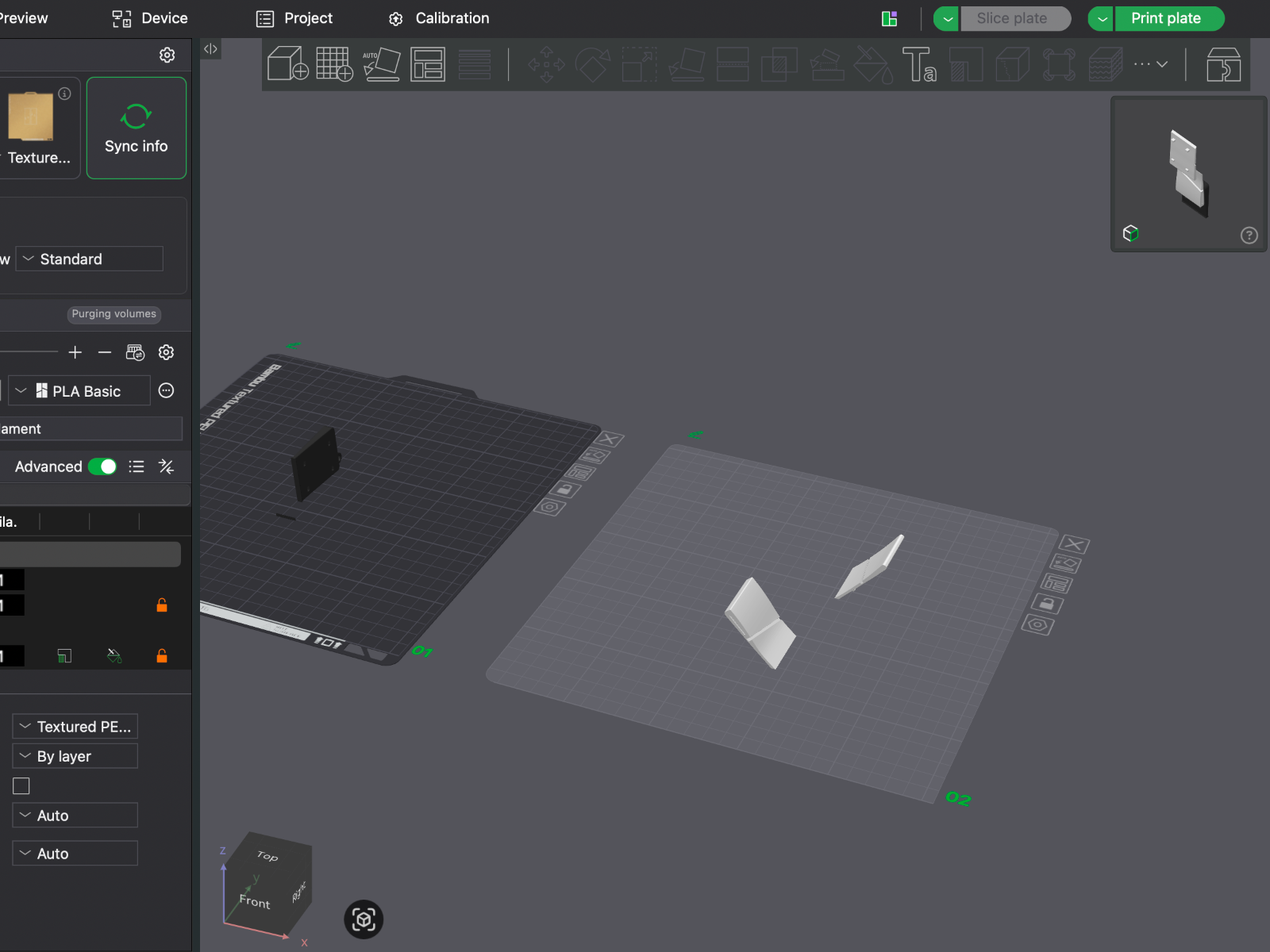Select the Color painting bucket tool
The height and width of the screenshot is (952, 1270).
pyautogui.click(x=873, y=64)
